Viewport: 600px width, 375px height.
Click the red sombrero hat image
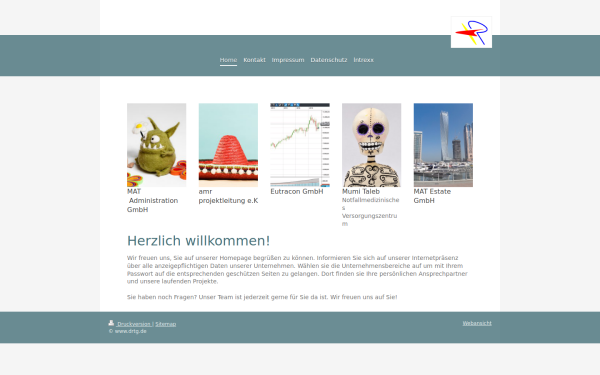(x=228, y=145)
